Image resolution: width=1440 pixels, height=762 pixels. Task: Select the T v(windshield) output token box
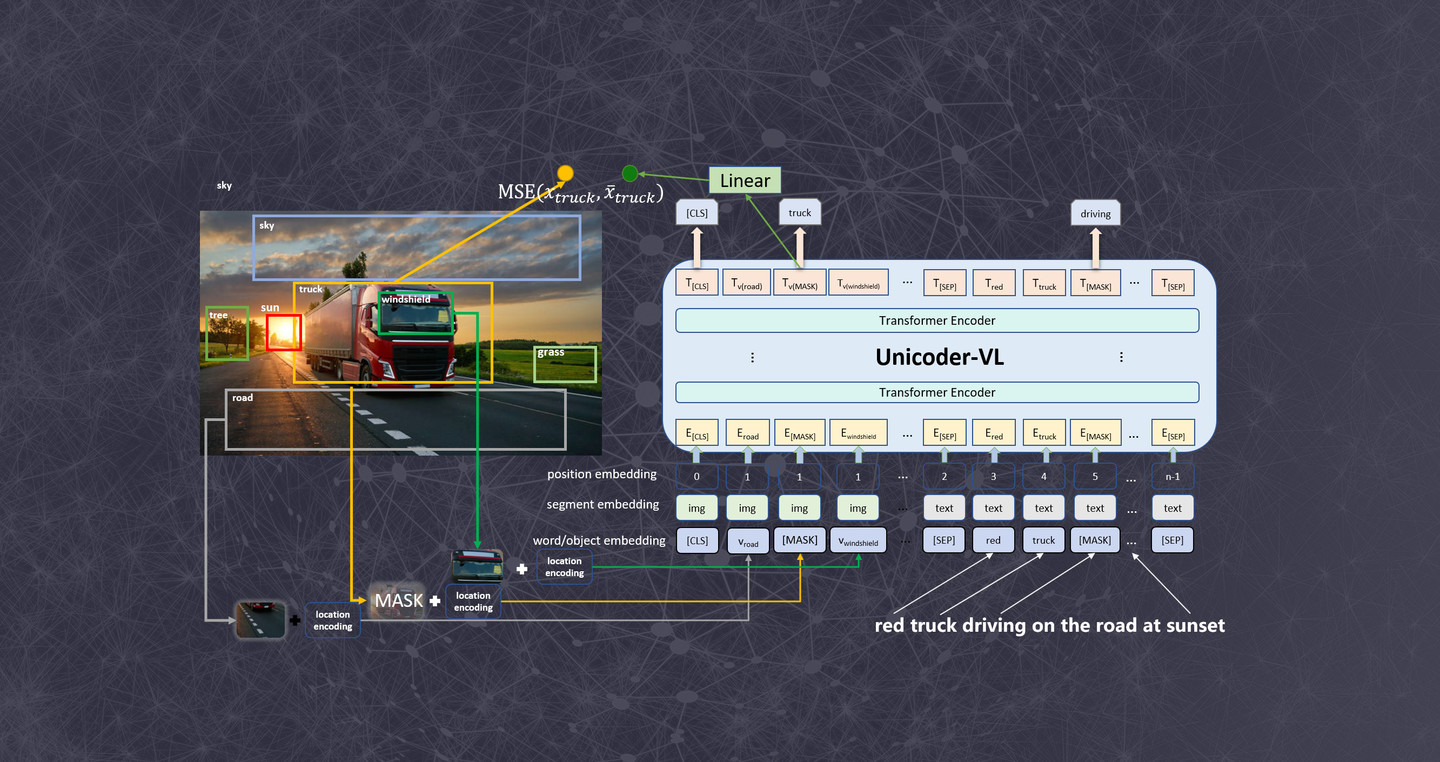[858, 285]
